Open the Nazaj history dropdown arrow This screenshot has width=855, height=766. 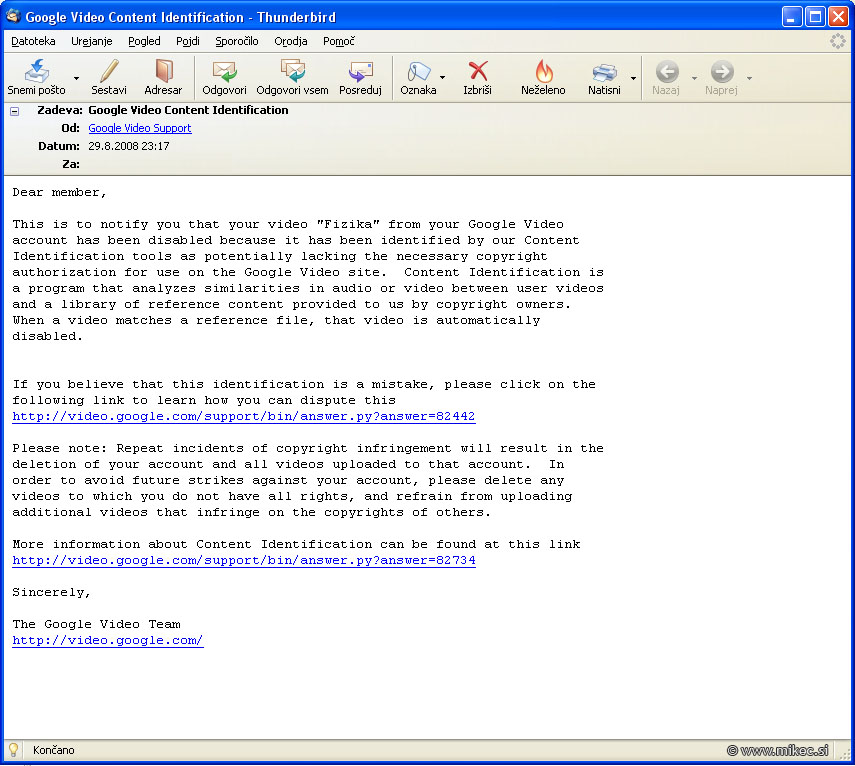pyautogui.click(x=694, y=78)
